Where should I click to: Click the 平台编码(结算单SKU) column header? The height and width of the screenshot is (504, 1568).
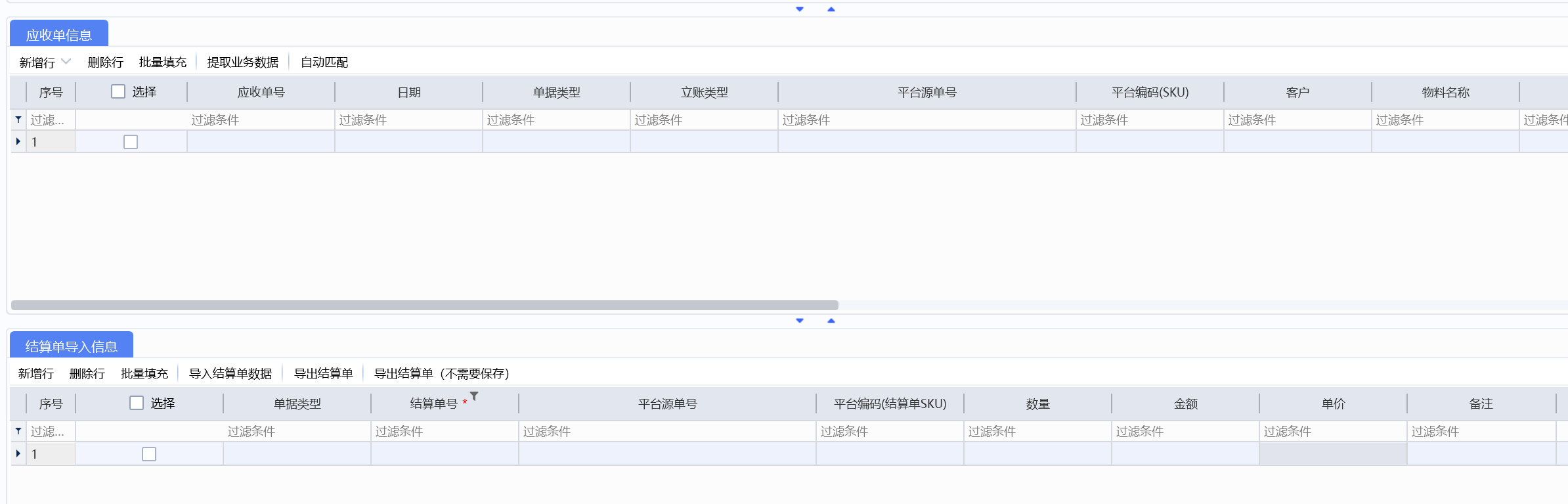pos(890,403)
